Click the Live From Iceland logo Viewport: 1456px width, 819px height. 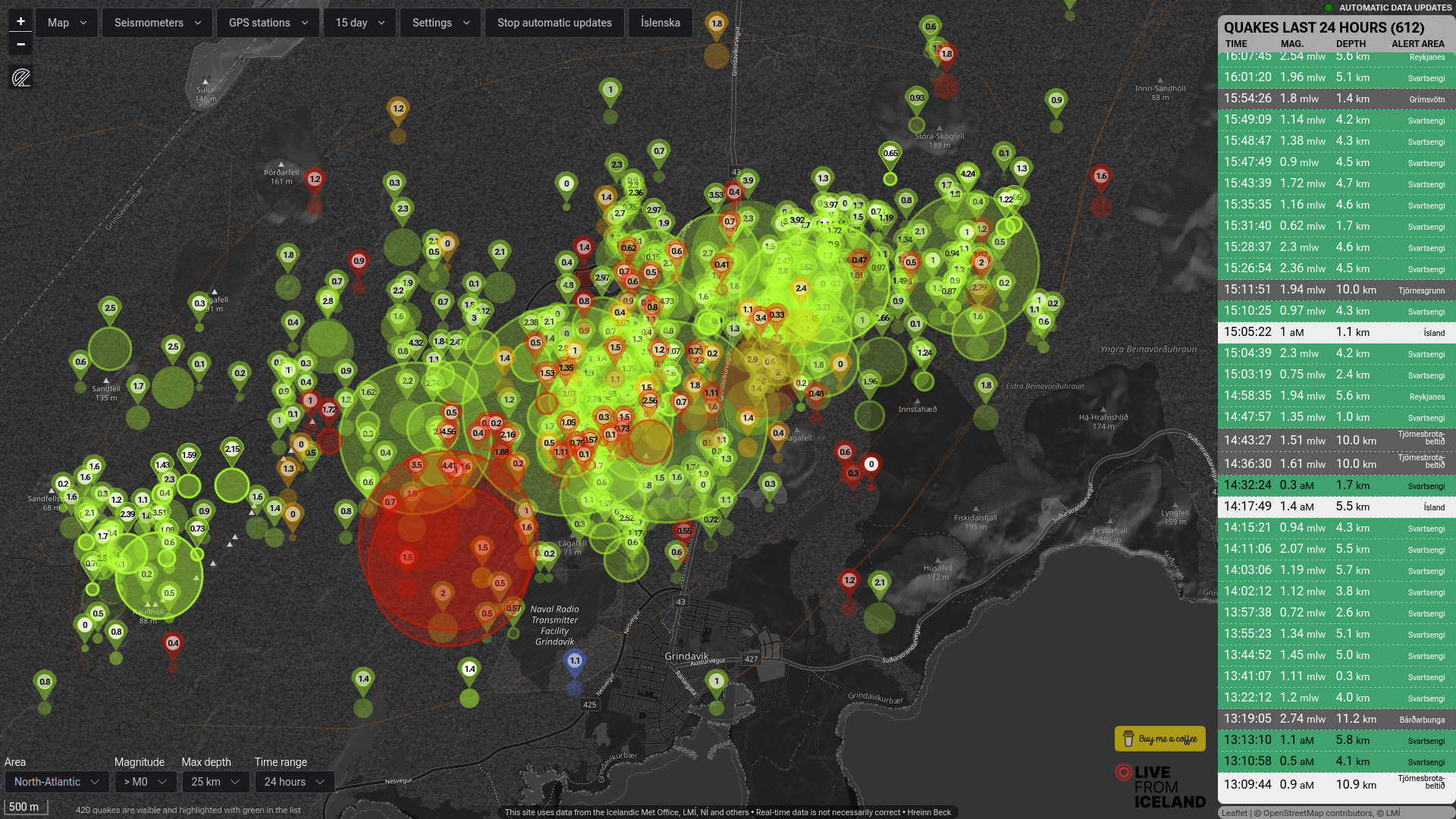coord(1160,786)
